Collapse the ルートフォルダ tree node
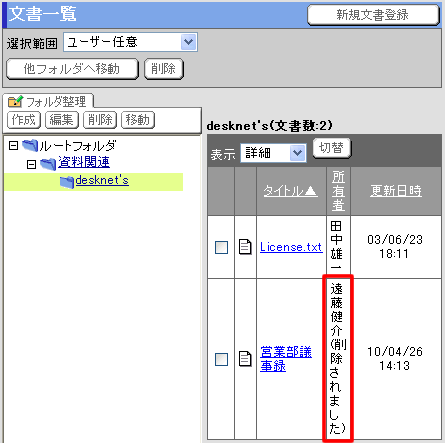The image size is (445, 443). (13, 146)
